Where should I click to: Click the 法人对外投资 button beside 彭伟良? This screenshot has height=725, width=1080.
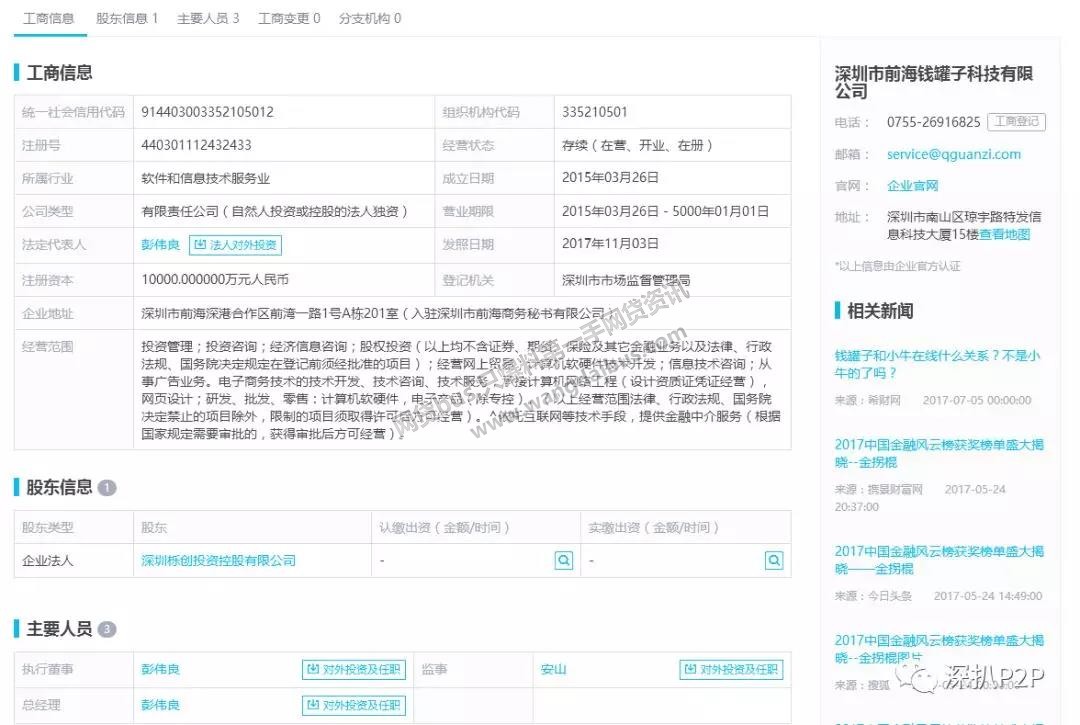click(236, 244)
